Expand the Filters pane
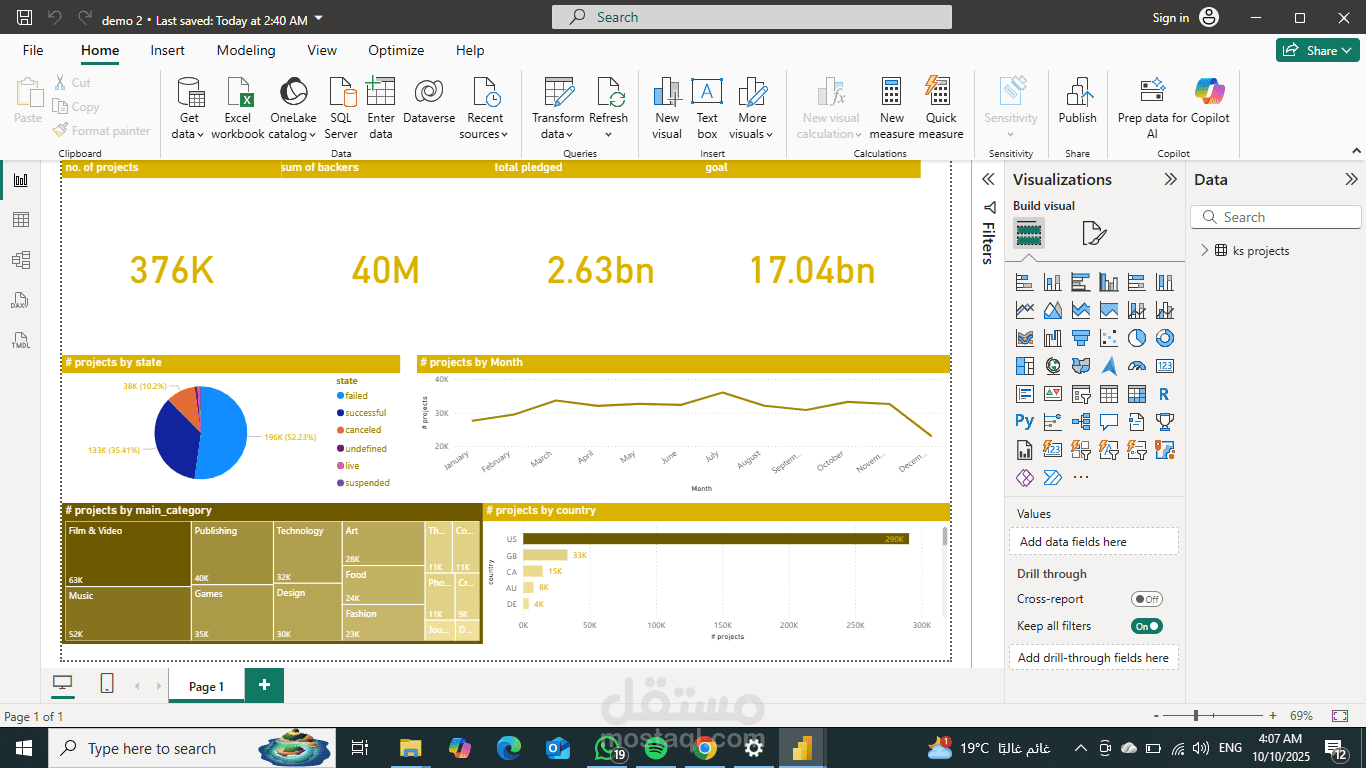This screenshot has width=1366, height=768. tap(988, 180)
